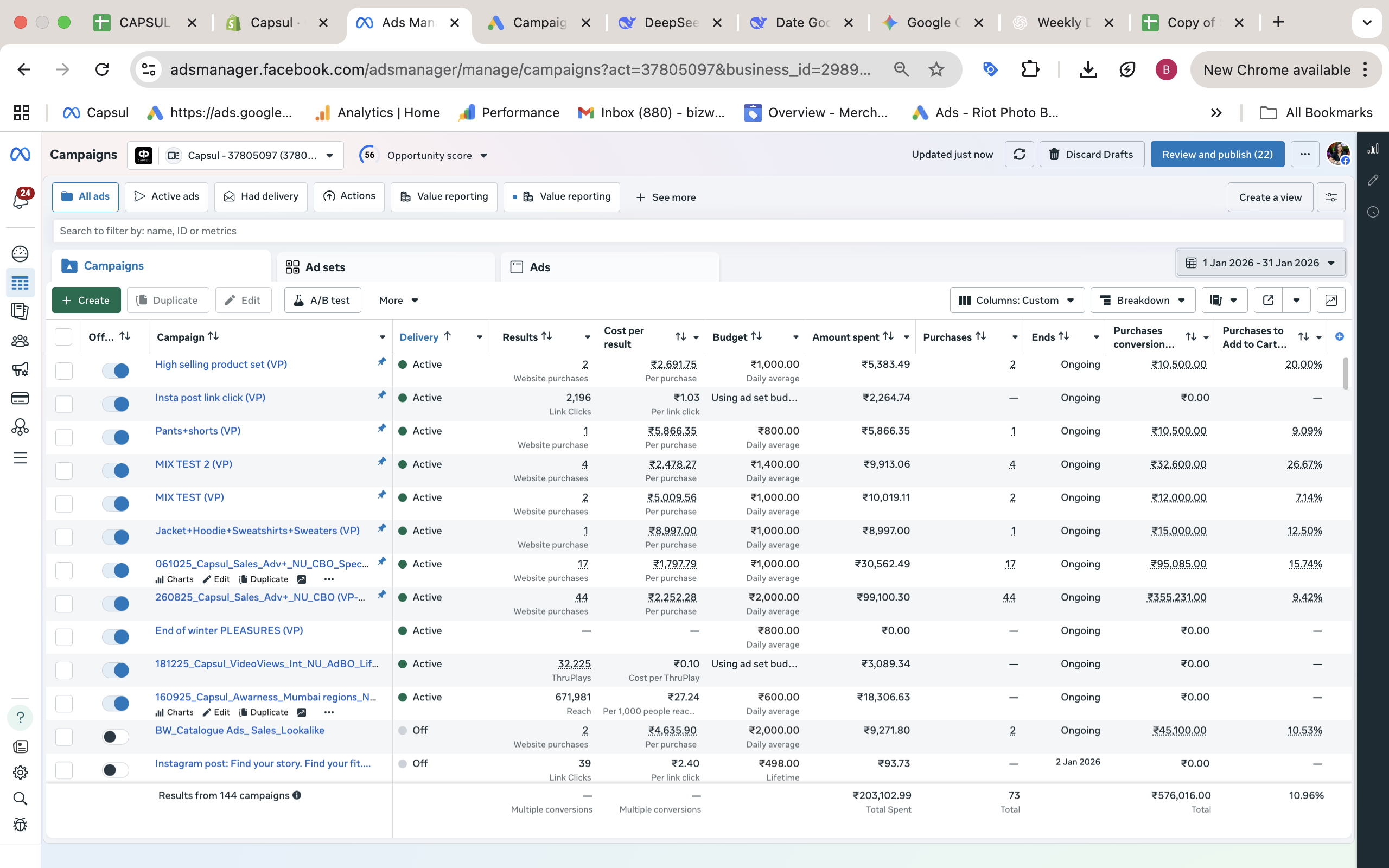Screen dimensions: 1389x868
Task: Open High selling product set (VP) campaign link
Action: click(221, 365)
